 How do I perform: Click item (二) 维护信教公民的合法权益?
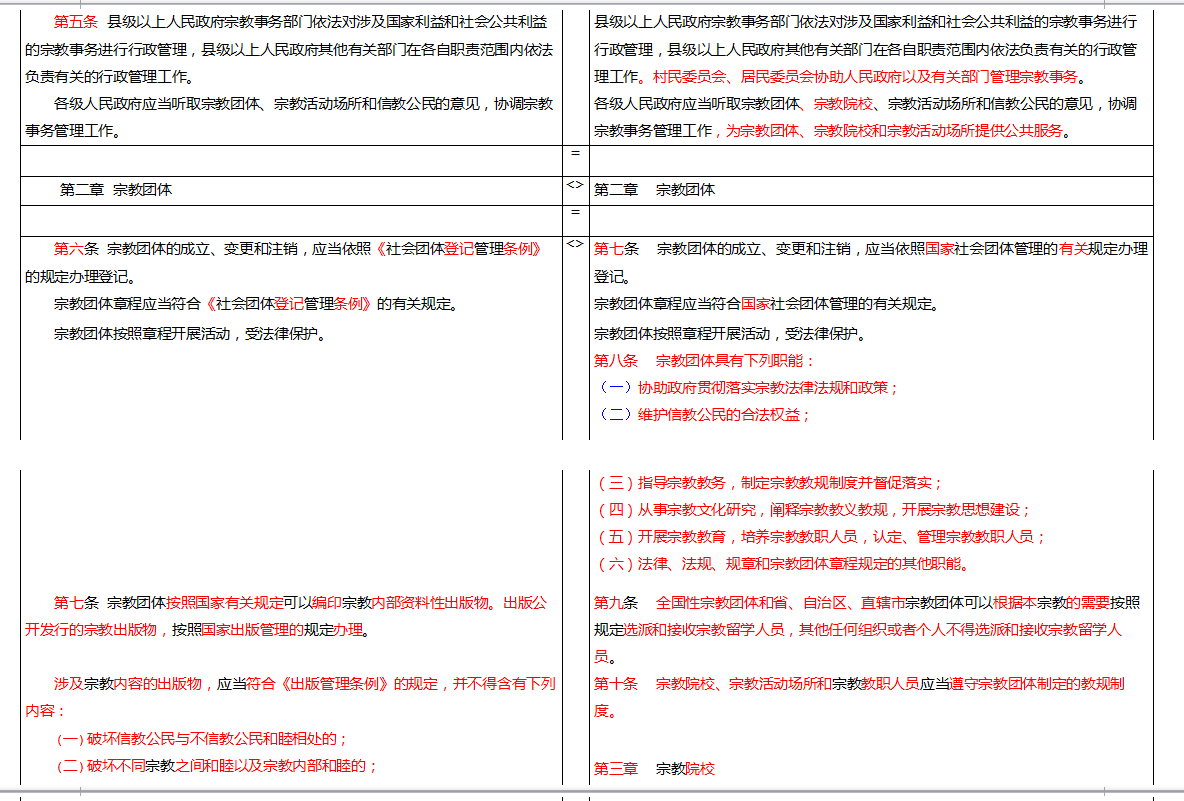tap(703, 414)
